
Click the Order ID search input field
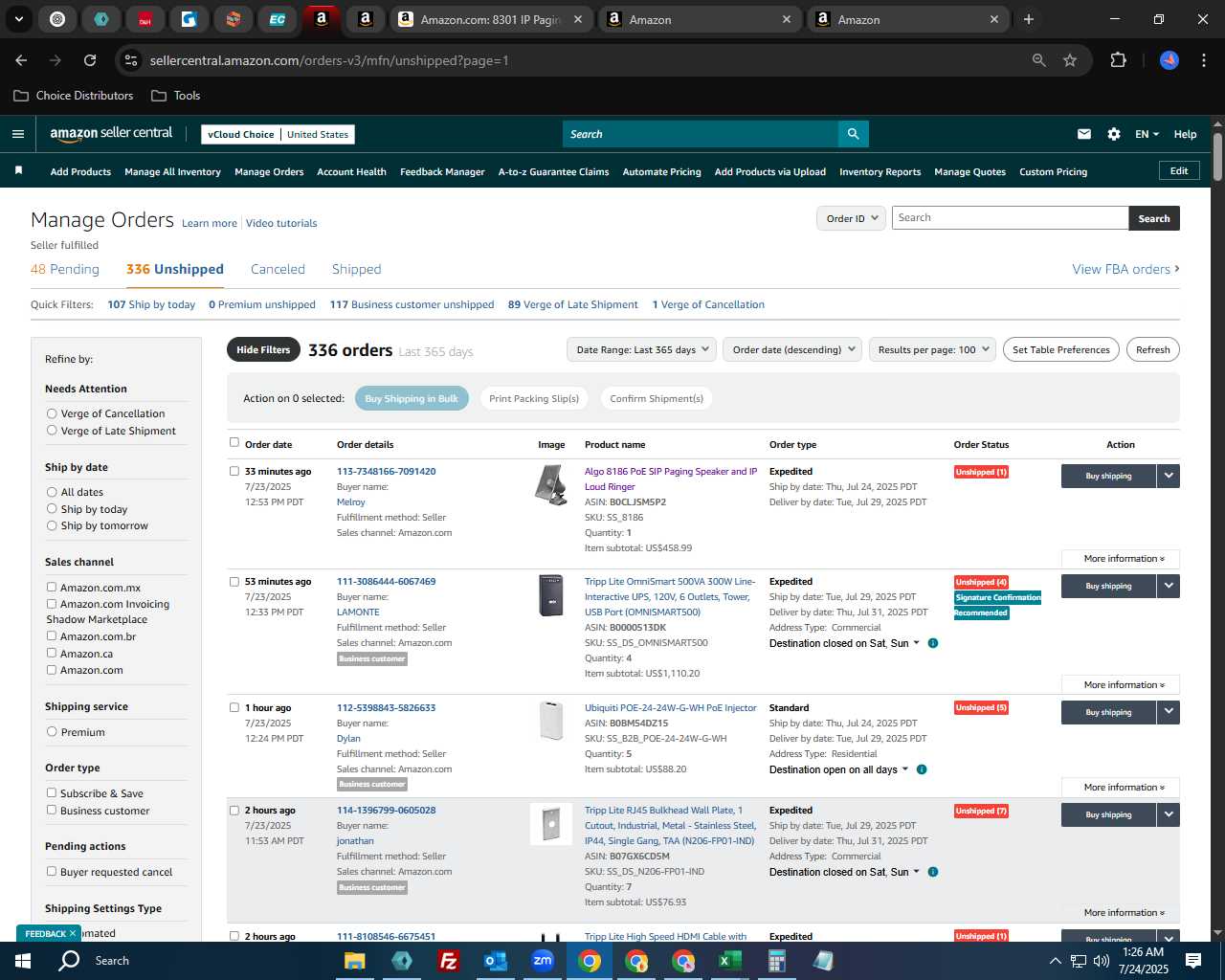pyautogui.click(x=1010, y=218)
